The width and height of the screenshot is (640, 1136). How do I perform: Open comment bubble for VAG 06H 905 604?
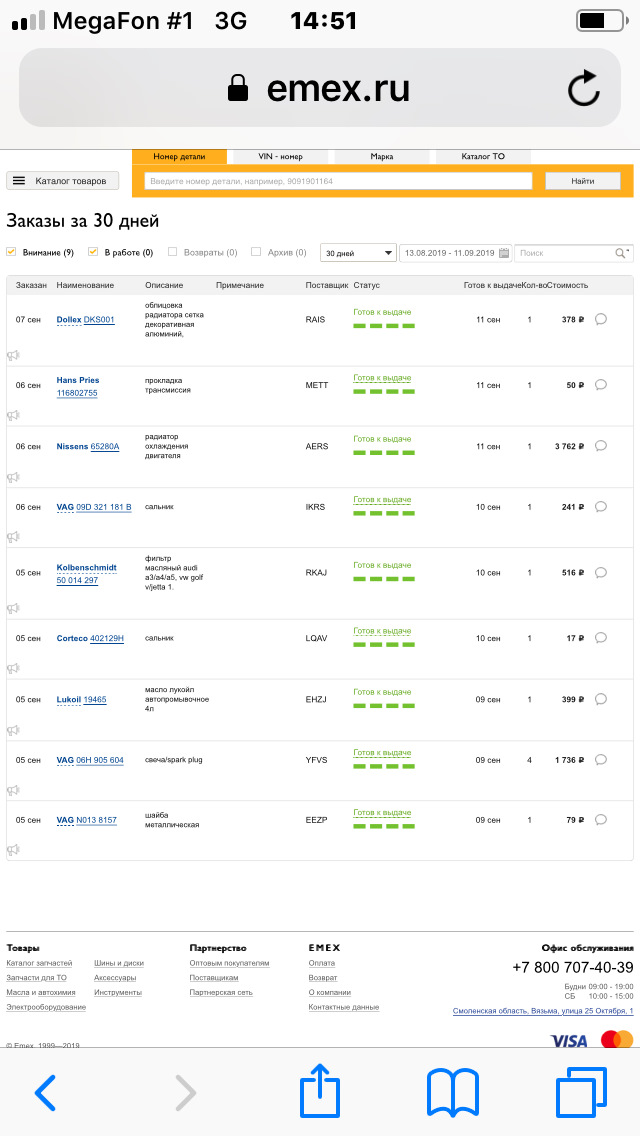pyautogui.click(x=600, y=760)
